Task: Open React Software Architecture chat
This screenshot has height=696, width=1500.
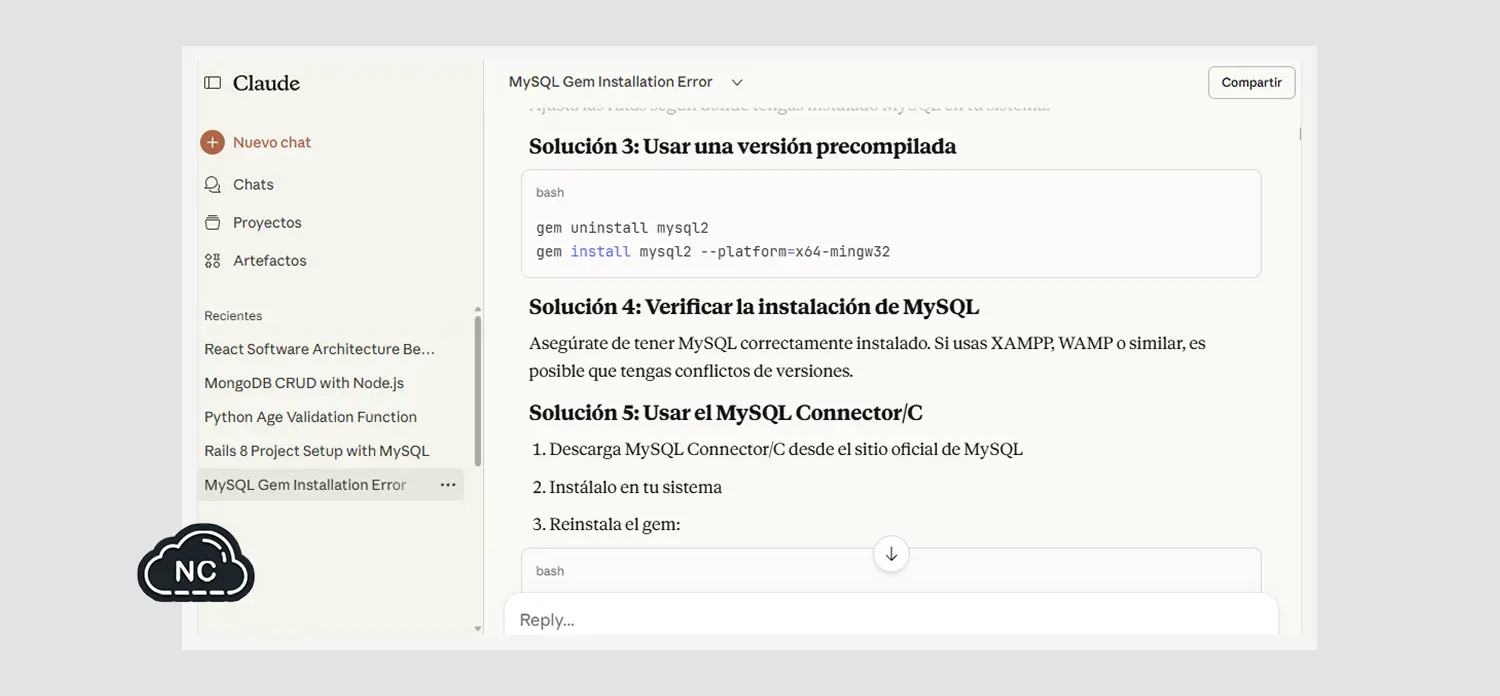Action: 319,349
